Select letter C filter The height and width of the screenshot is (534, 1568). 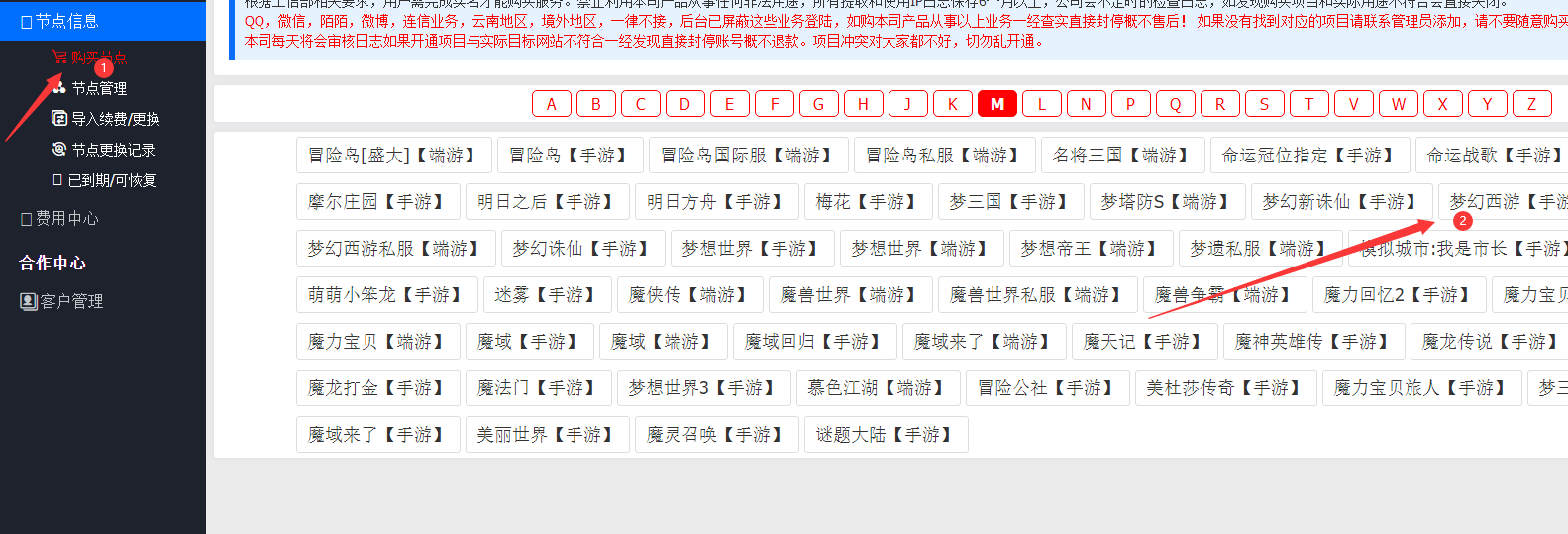coord(641,104)
